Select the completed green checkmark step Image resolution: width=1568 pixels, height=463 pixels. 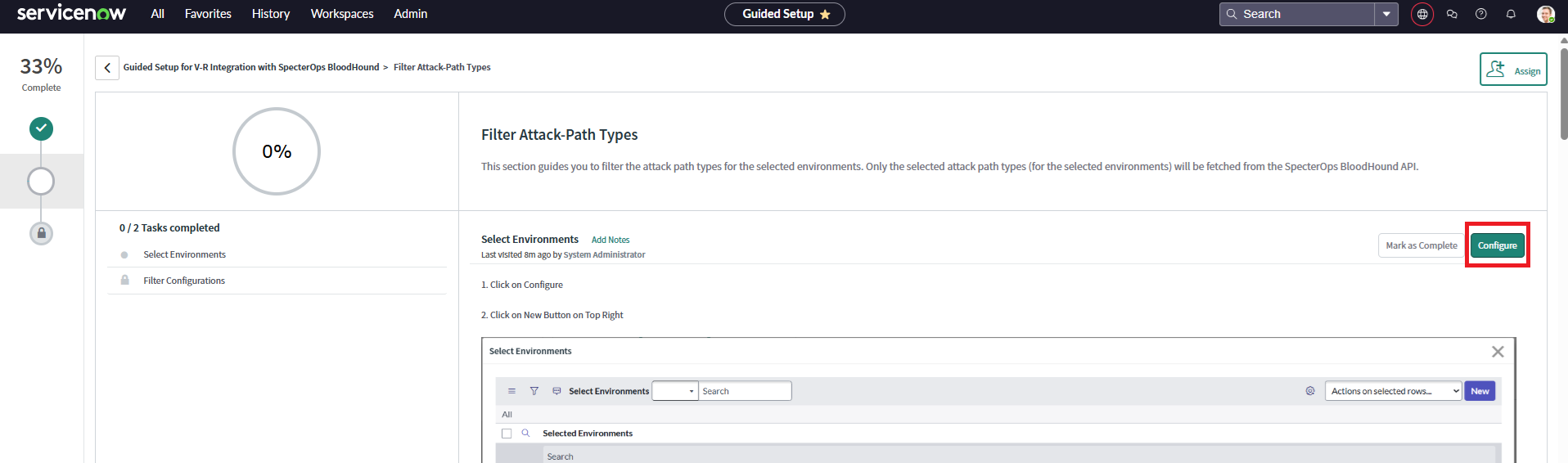[x=41, y=128]
